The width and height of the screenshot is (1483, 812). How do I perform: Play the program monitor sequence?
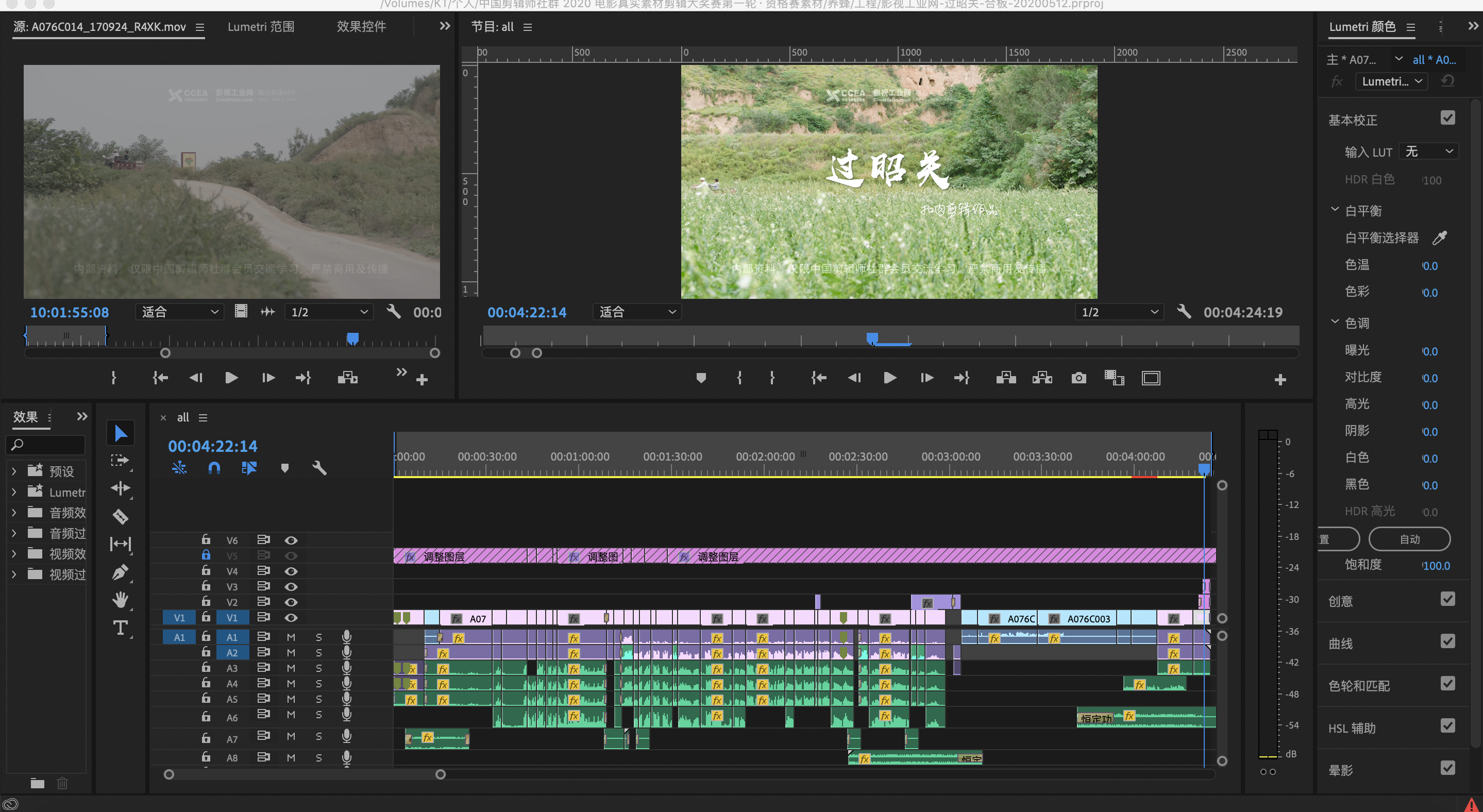pyautogui.click(x=889, y=378)
